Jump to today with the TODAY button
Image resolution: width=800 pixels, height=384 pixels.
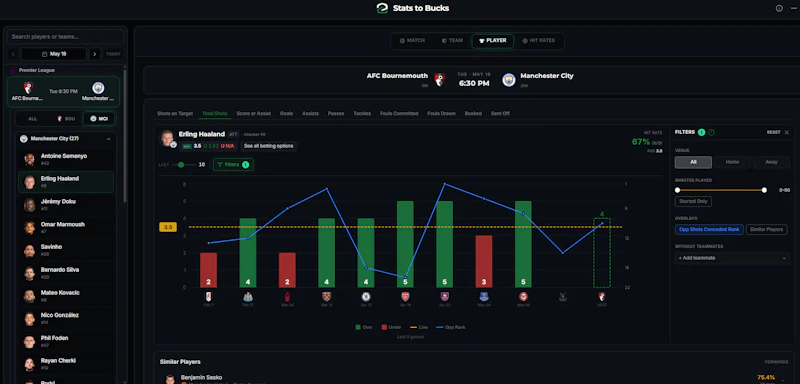pyautogui.click(x=113, y=54)
